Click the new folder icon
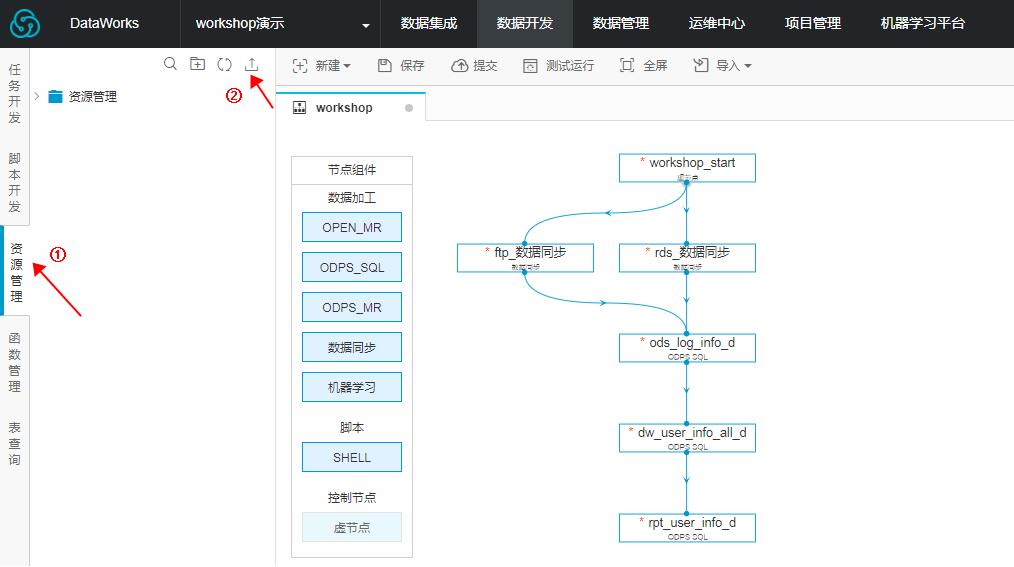 click(197, 64)
